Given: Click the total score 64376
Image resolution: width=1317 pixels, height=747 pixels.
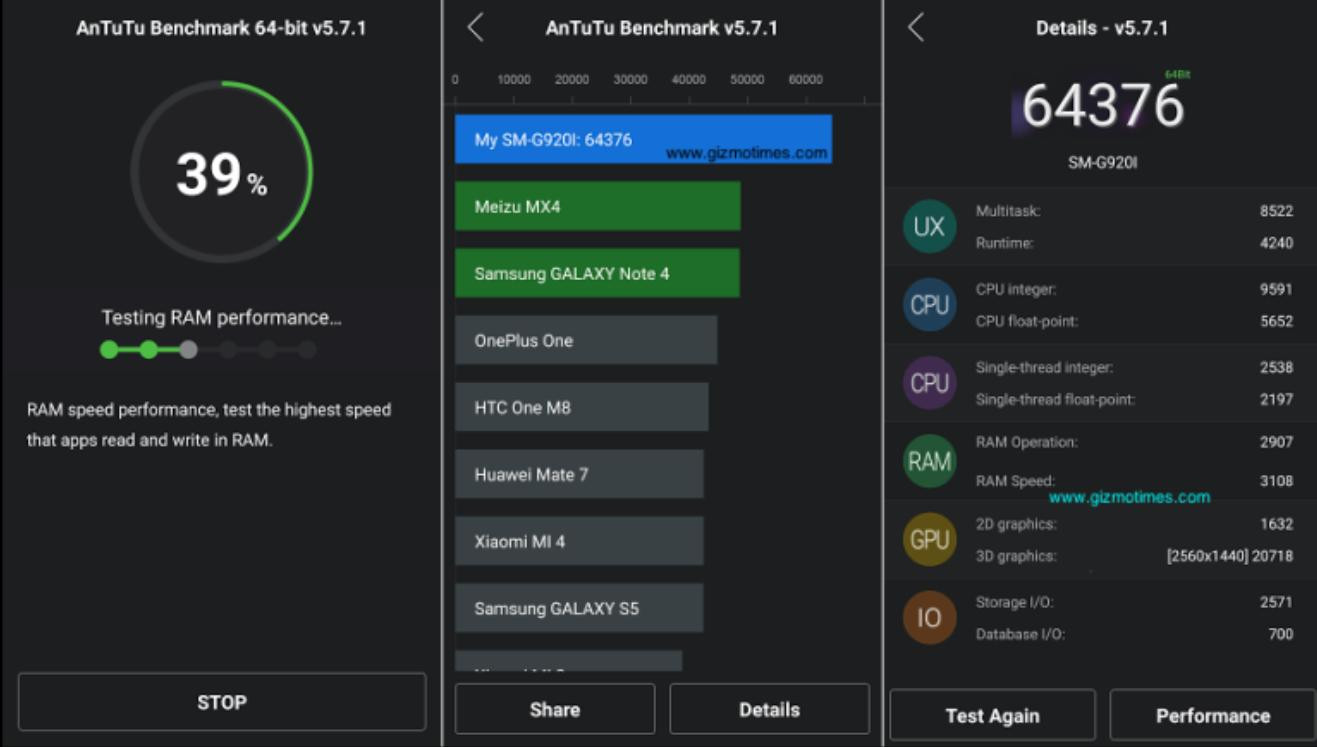Looking at the screenshot, I should (x=1102, y=106).
